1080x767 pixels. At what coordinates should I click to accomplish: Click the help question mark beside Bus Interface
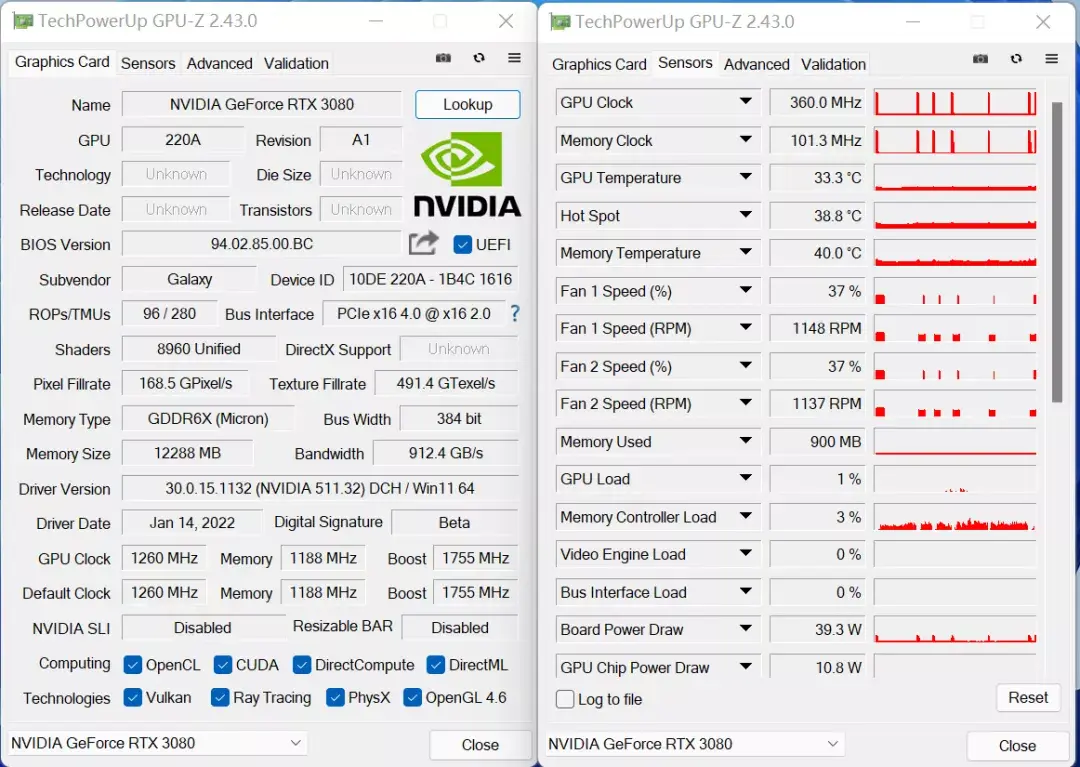tap(514, 313)
